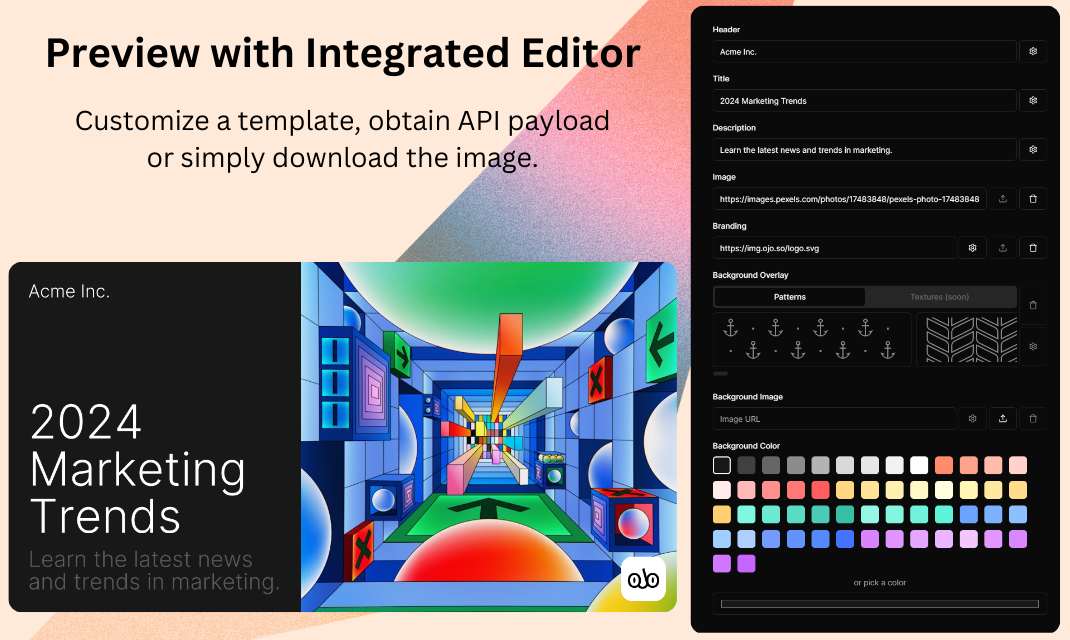This screenshot has width=1070, height=640.
Task: Delete the Image URL with trash icon
Action: pyautogui.click(x=1032, y=199)
